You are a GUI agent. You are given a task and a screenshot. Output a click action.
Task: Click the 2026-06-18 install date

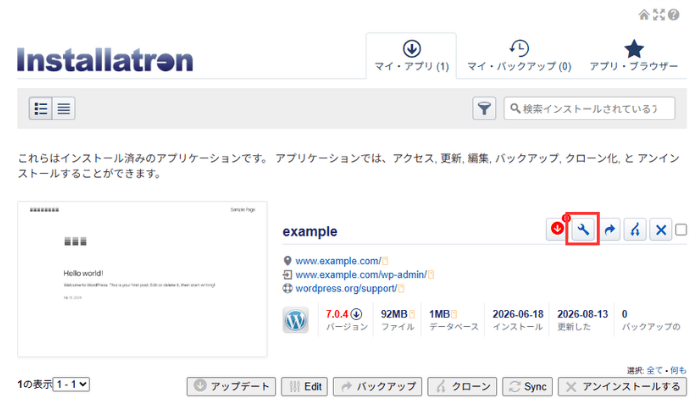[x=518, y=314]
